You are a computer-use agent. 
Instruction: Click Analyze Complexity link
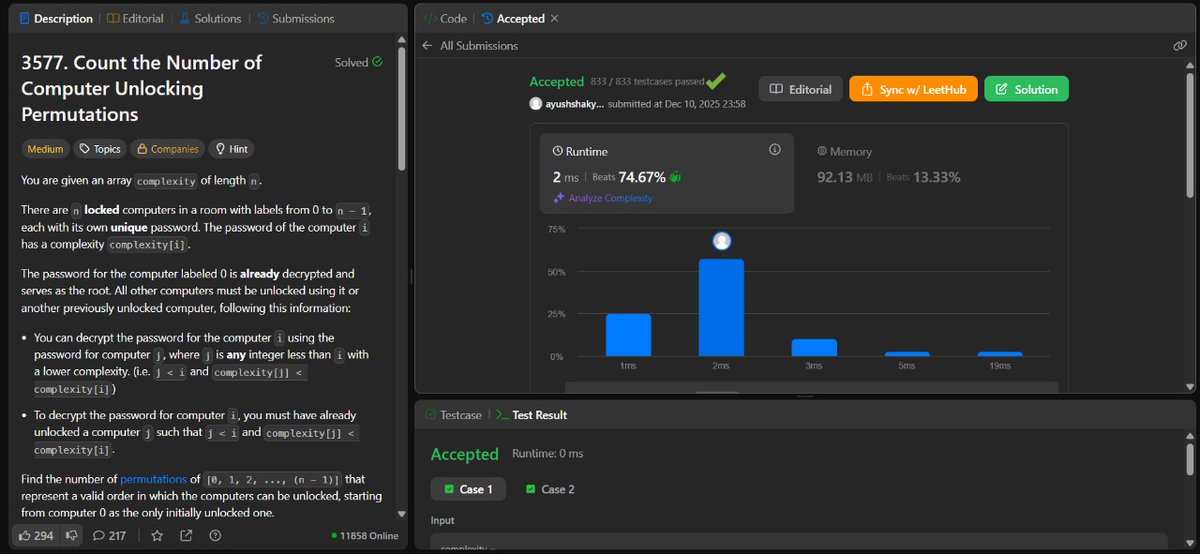(602, 198)
